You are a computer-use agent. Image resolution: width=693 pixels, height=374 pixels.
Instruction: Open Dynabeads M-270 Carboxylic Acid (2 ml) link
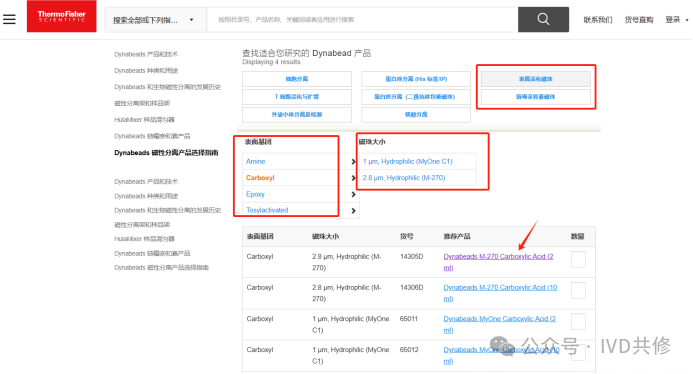coord(498,262)
